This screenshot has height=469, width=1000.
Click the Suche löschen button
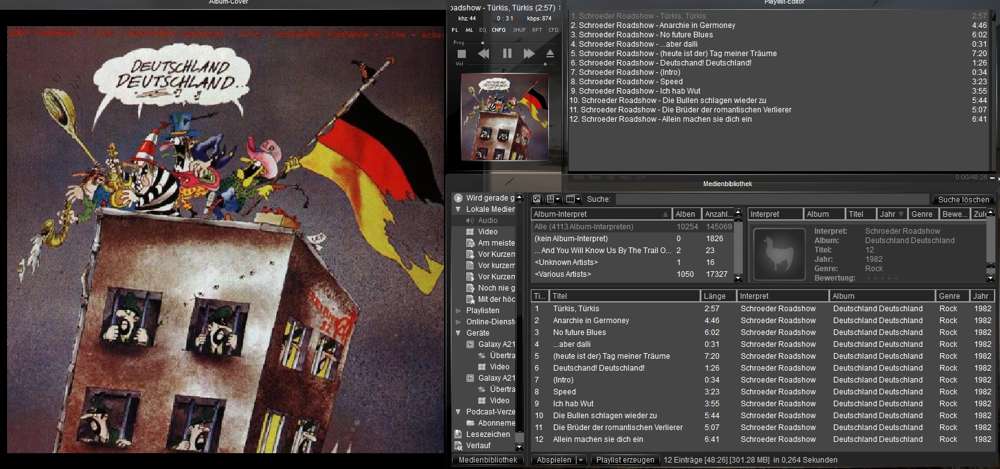(x=961, y=199)
